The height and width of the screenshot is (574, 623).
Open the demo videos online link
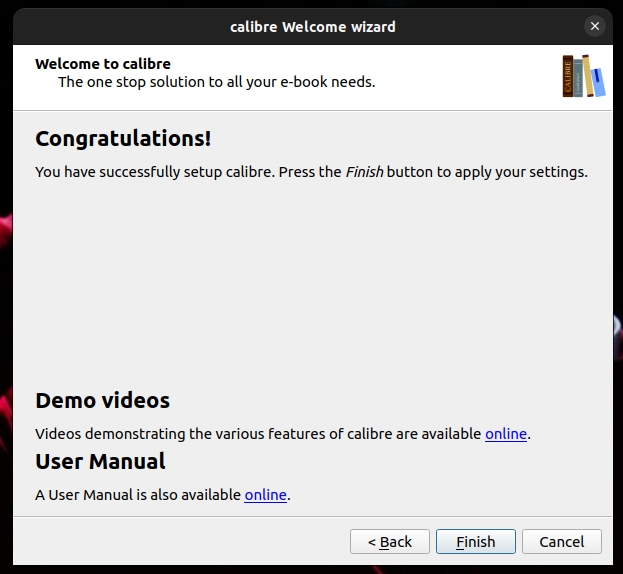pos(506,434)
